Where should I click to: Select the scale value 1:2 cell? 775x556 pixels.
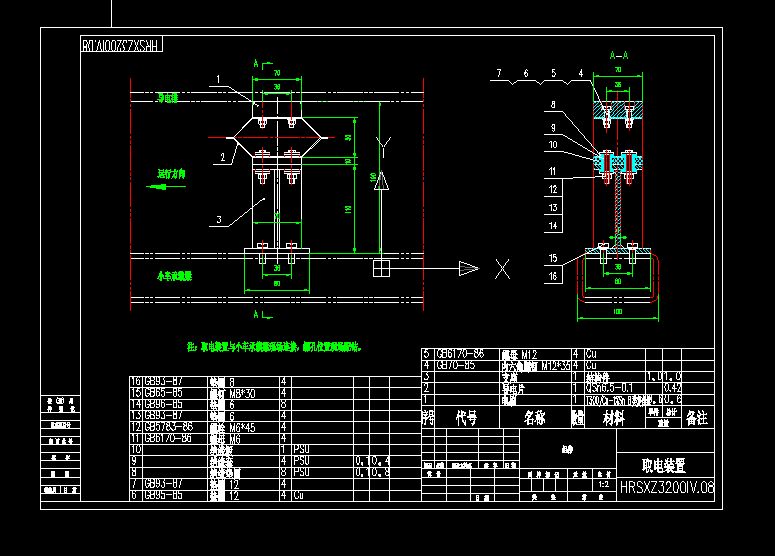click(603, 484)
